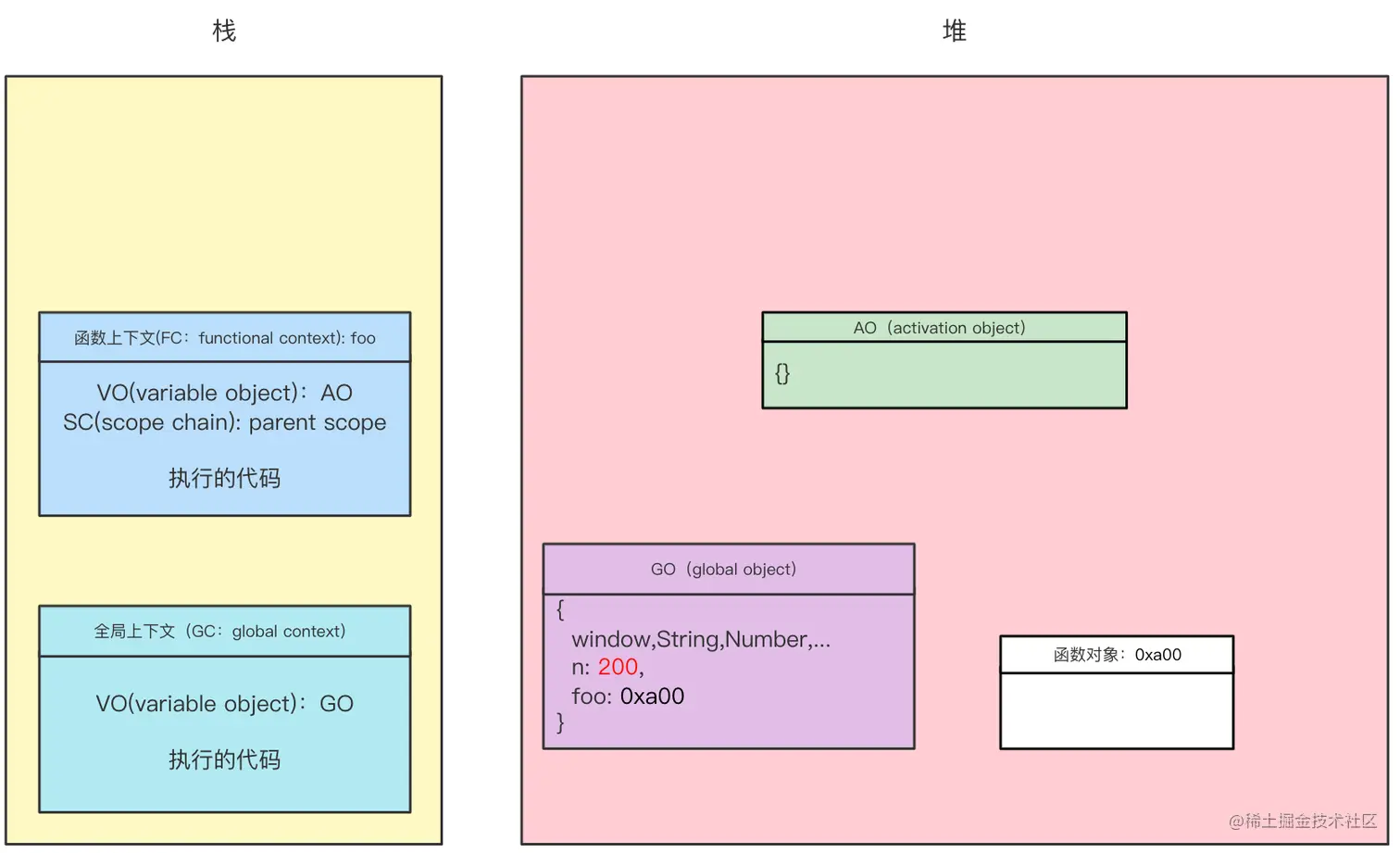
Task: Select the 函数对象: 0xa00 header
Action: pyautogui.click(x=1117, y=654)
